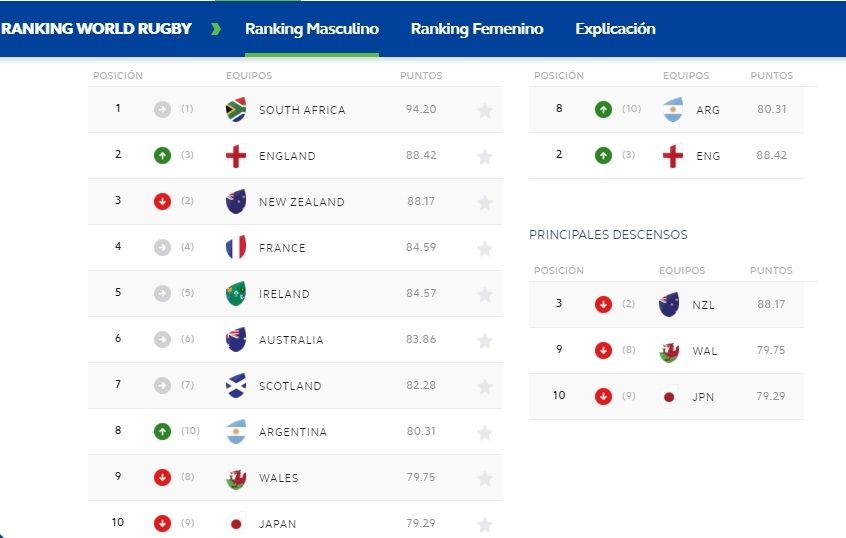The width and height of the screenshot is (846, 538).
Task: Click the Scotland flag icon
Action: pyautogui.click(x=236, y=386)
